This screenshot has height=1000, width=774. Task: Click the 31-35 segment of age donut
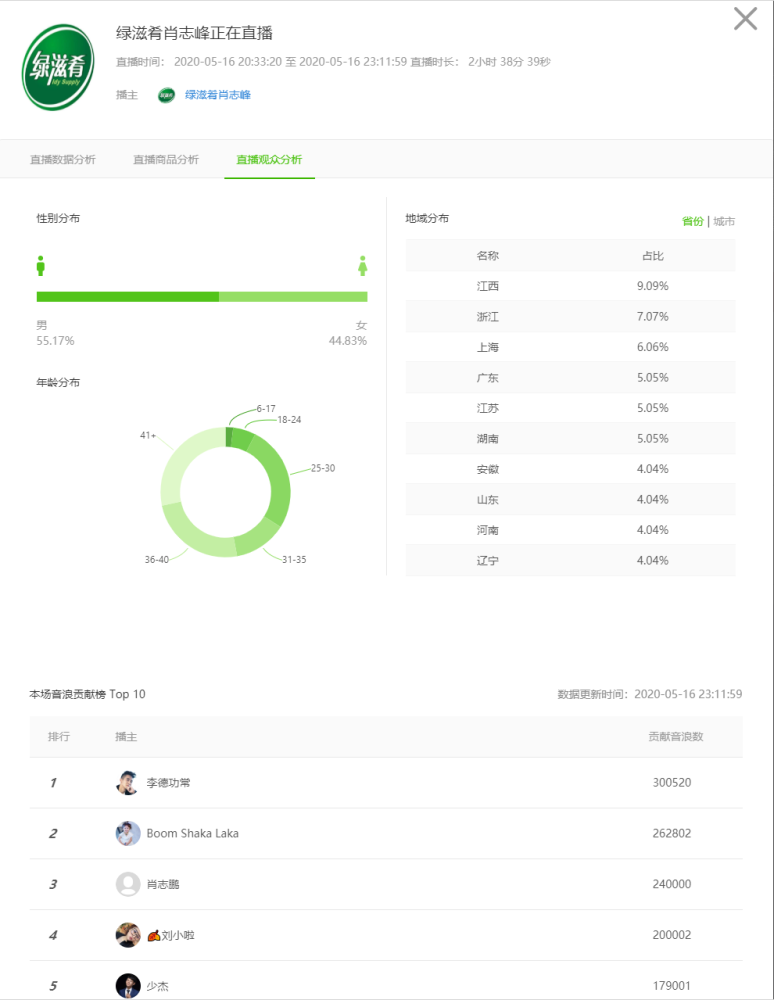(x=257, y=538)
